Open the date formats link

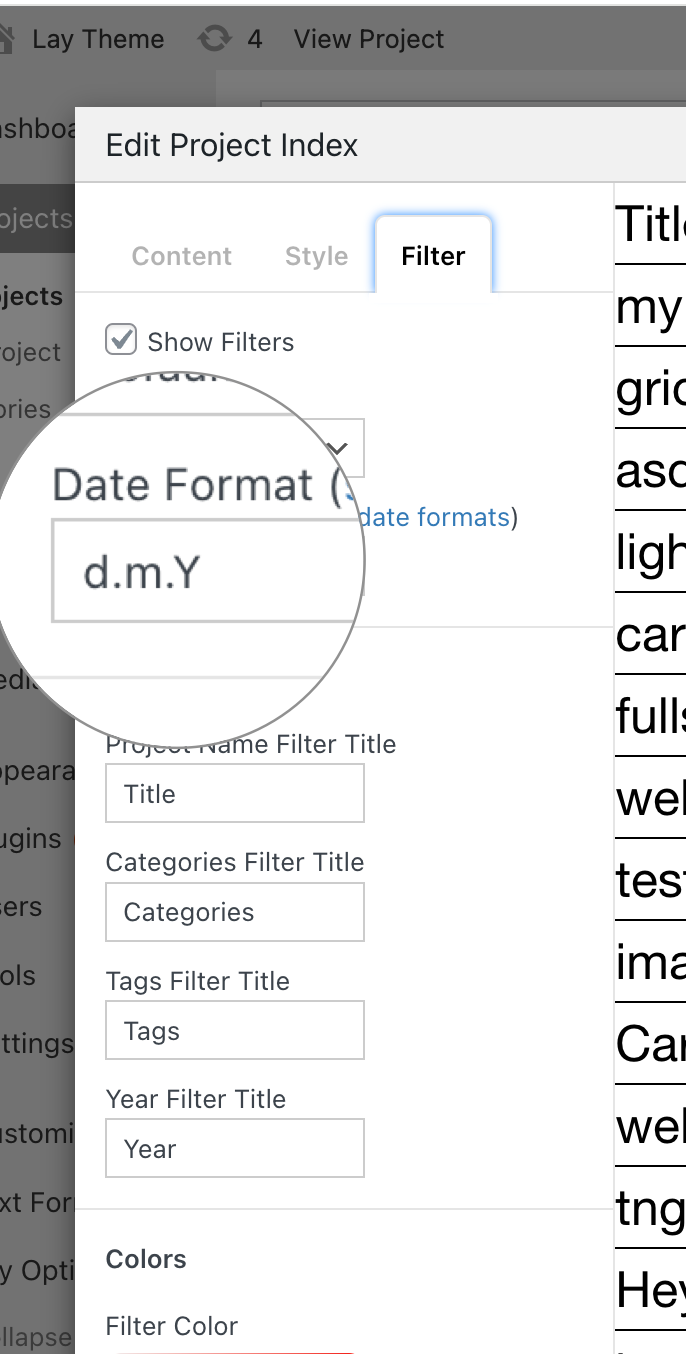[x=435, y=517]
